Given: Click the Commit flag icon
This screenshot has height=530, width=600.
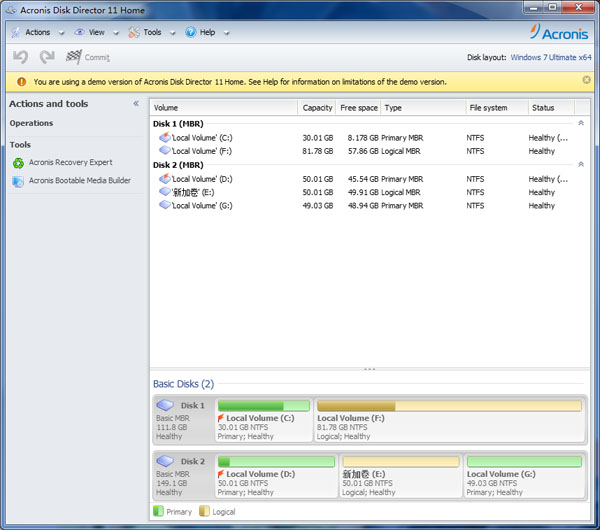Looking at the screenshot, I should pos(74,58).
